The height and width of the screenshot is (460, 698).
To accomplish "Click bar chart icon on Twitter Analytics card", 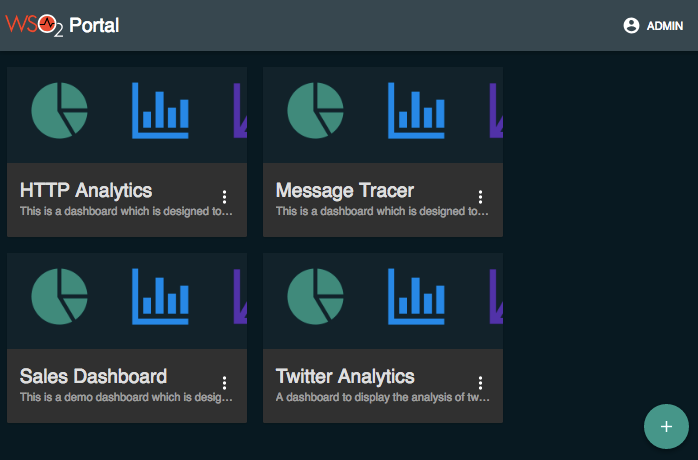I will pyautogui.click(x=416, y=297).
